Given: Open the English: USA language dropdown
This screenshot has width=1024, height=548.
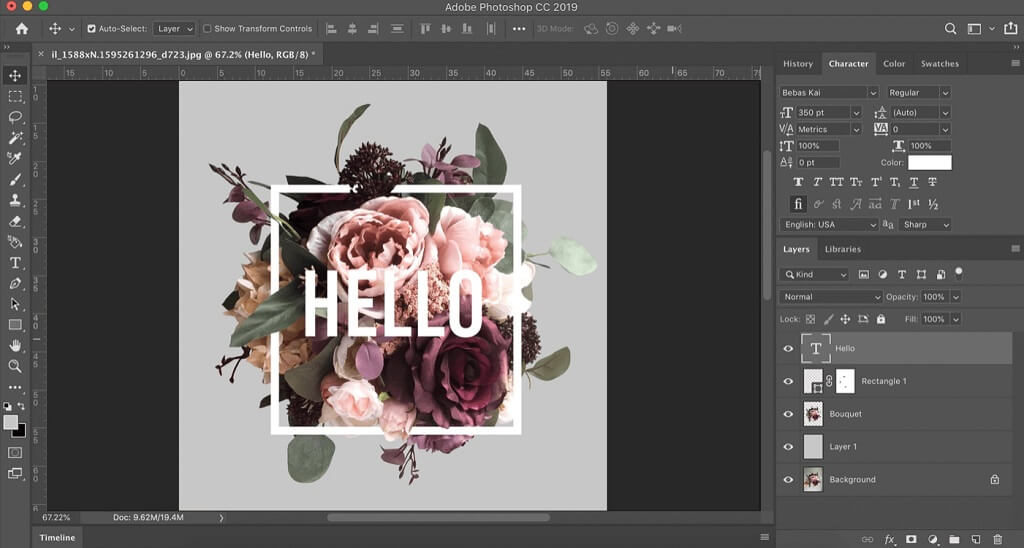Looking at the screenshot, I should click(x=828, y=224).
